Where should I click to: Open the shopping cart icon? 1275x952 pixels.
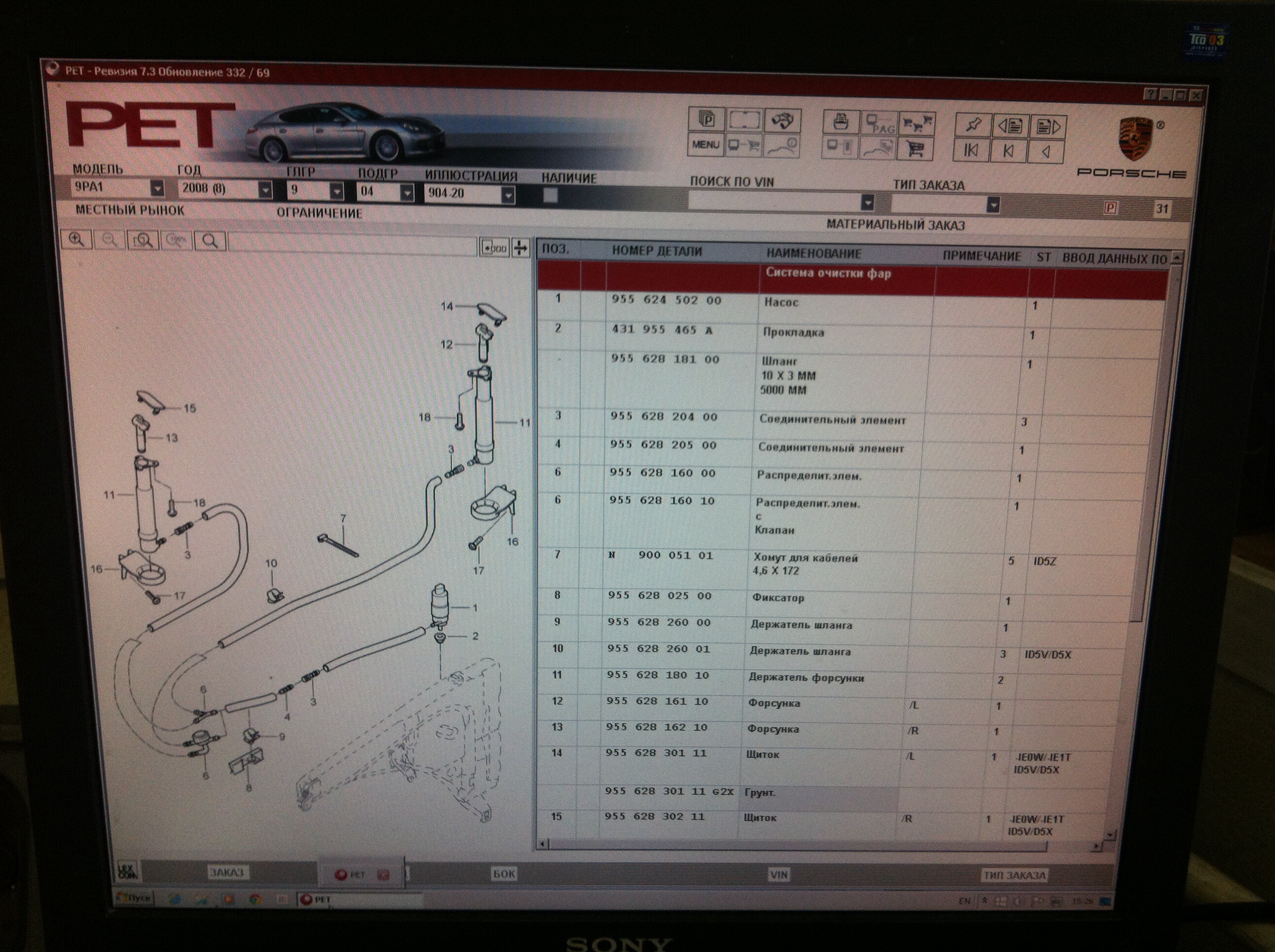915,150
